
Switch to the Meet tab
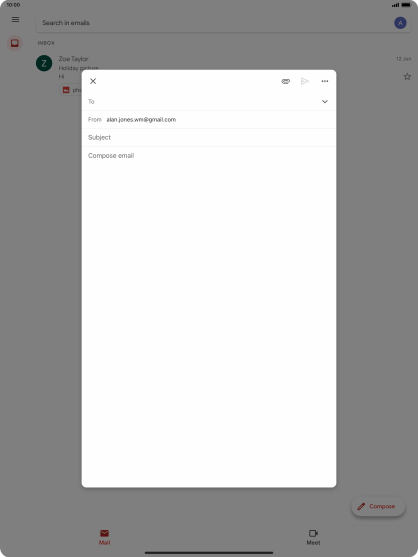(x=313, y=537)
